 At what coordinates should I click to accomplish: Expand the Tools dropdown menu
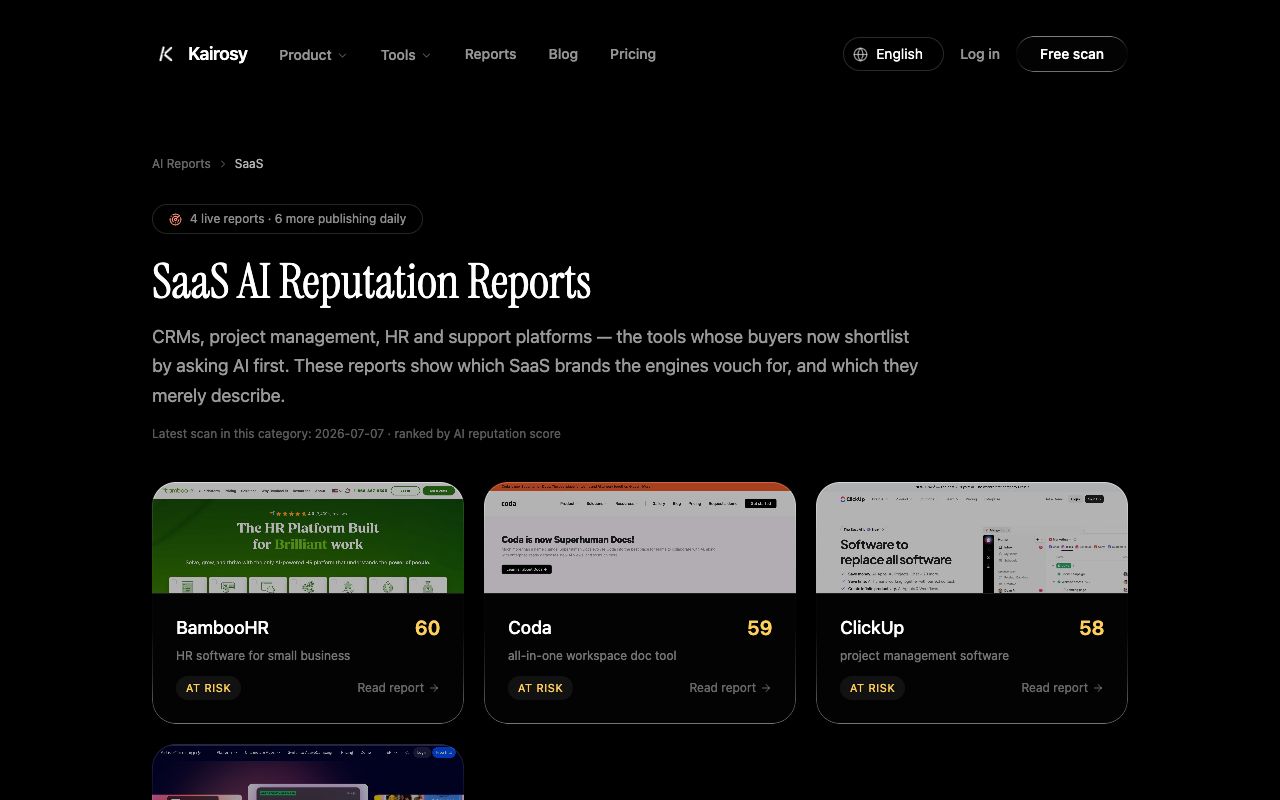click(406, 55)
